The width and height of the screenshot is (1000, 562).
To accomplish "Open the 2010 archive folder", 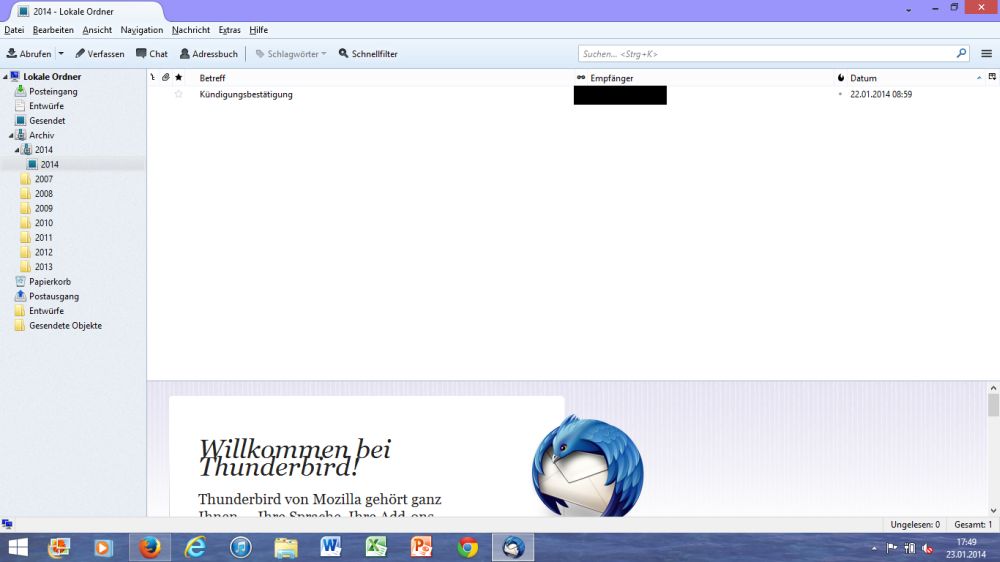I will [x=43, y=223].
